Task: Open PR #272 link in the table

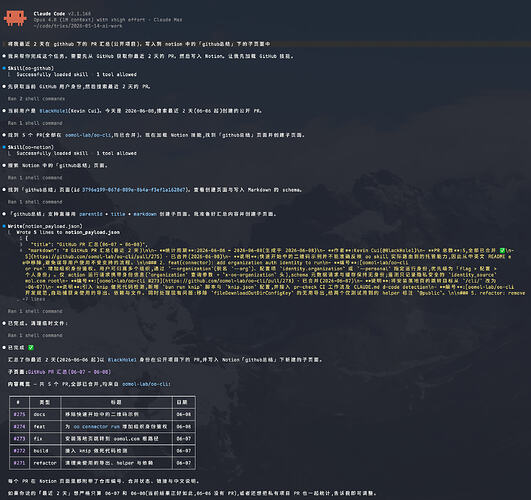Action: click(19, 451)
